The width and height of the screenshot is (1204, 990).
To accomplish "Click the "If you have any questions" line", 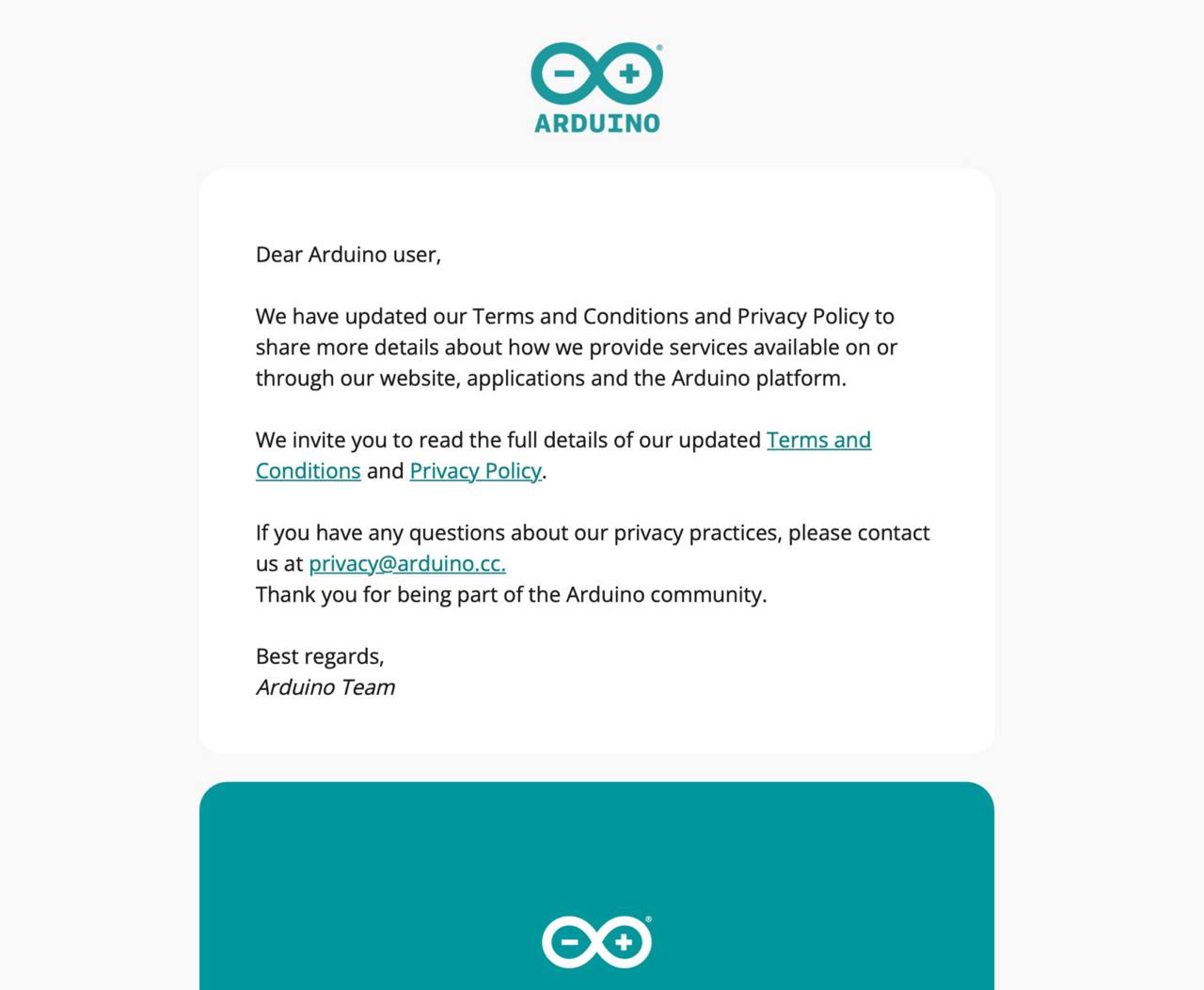I will point(593,533).
